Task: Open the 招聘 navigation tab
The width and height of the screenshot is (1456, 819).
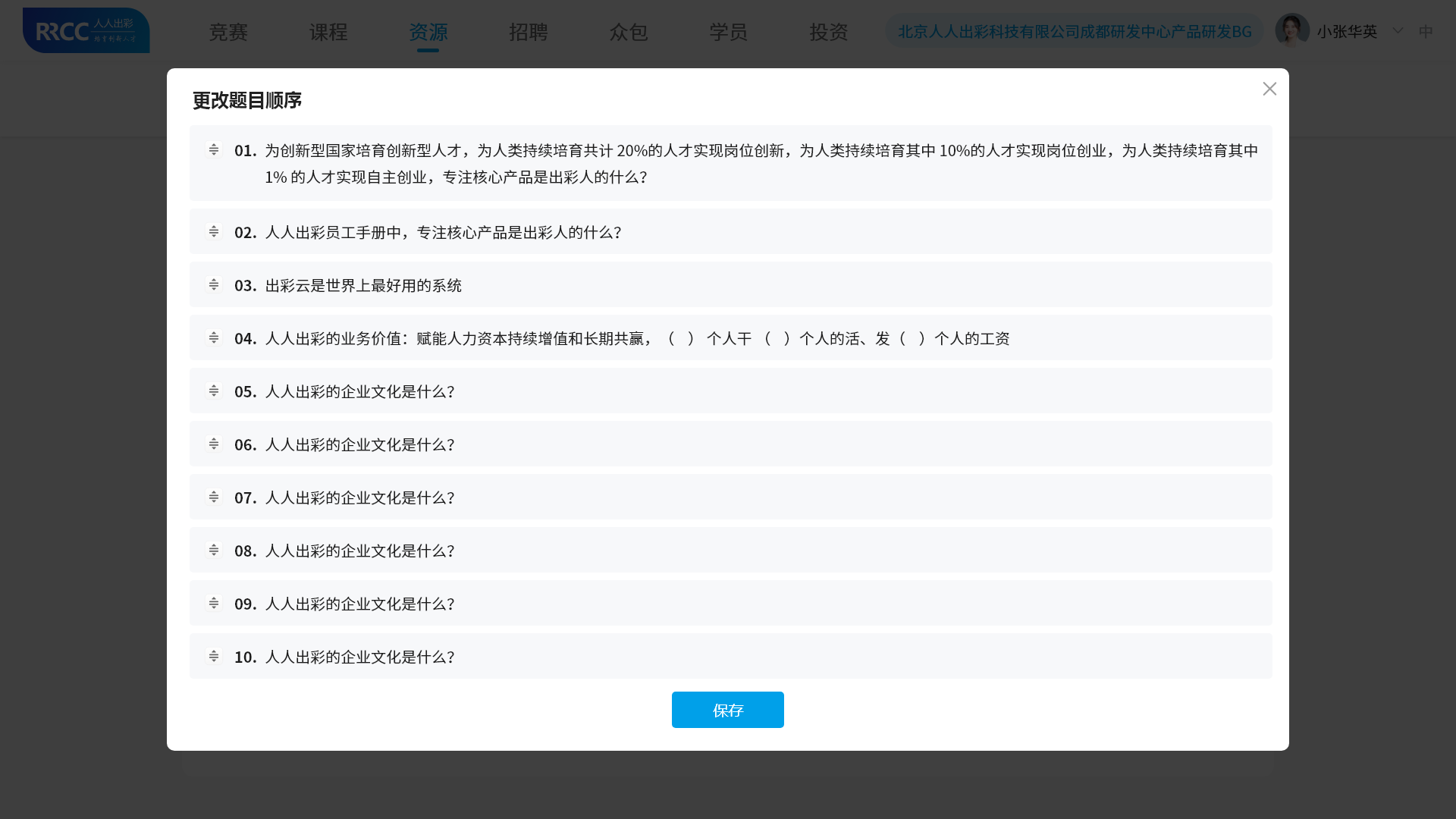Action: tap(529, 32)
